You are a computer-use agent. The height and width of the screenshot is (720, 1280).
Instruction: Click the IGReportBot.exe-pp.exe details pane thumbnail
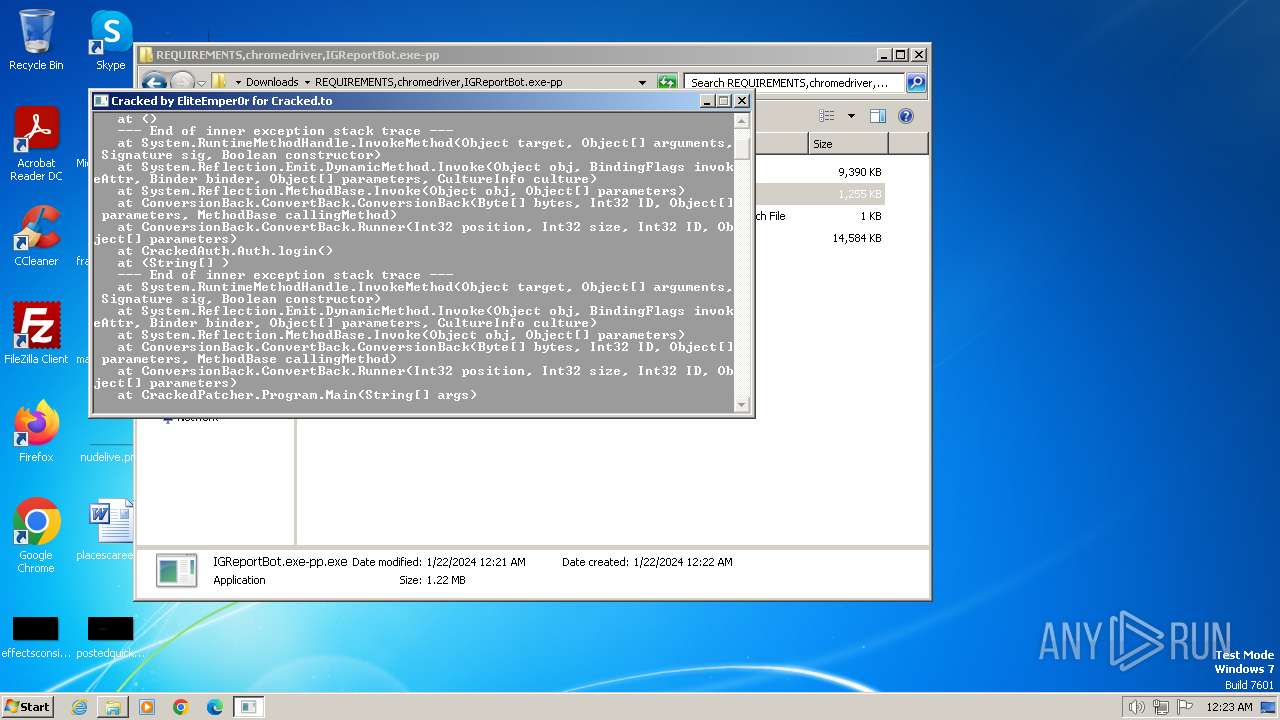coord(177,571)
